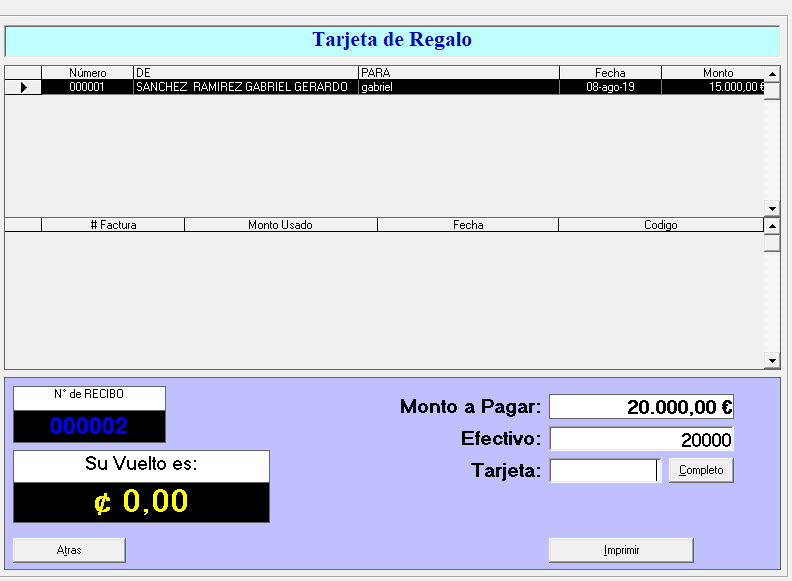
Task: Click the PARA column header
Action: tap(459, 73)
